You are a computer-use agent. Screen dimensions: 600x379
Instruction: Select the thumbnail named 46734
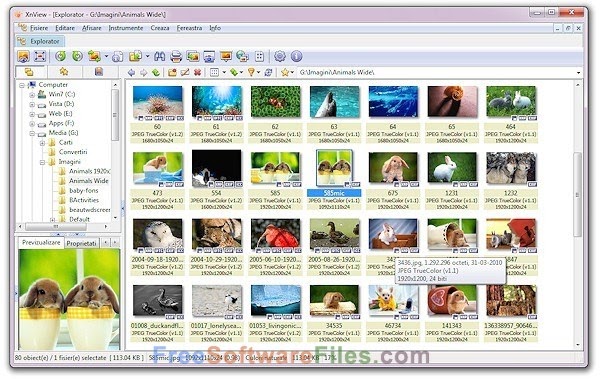[x=393, y=313]
